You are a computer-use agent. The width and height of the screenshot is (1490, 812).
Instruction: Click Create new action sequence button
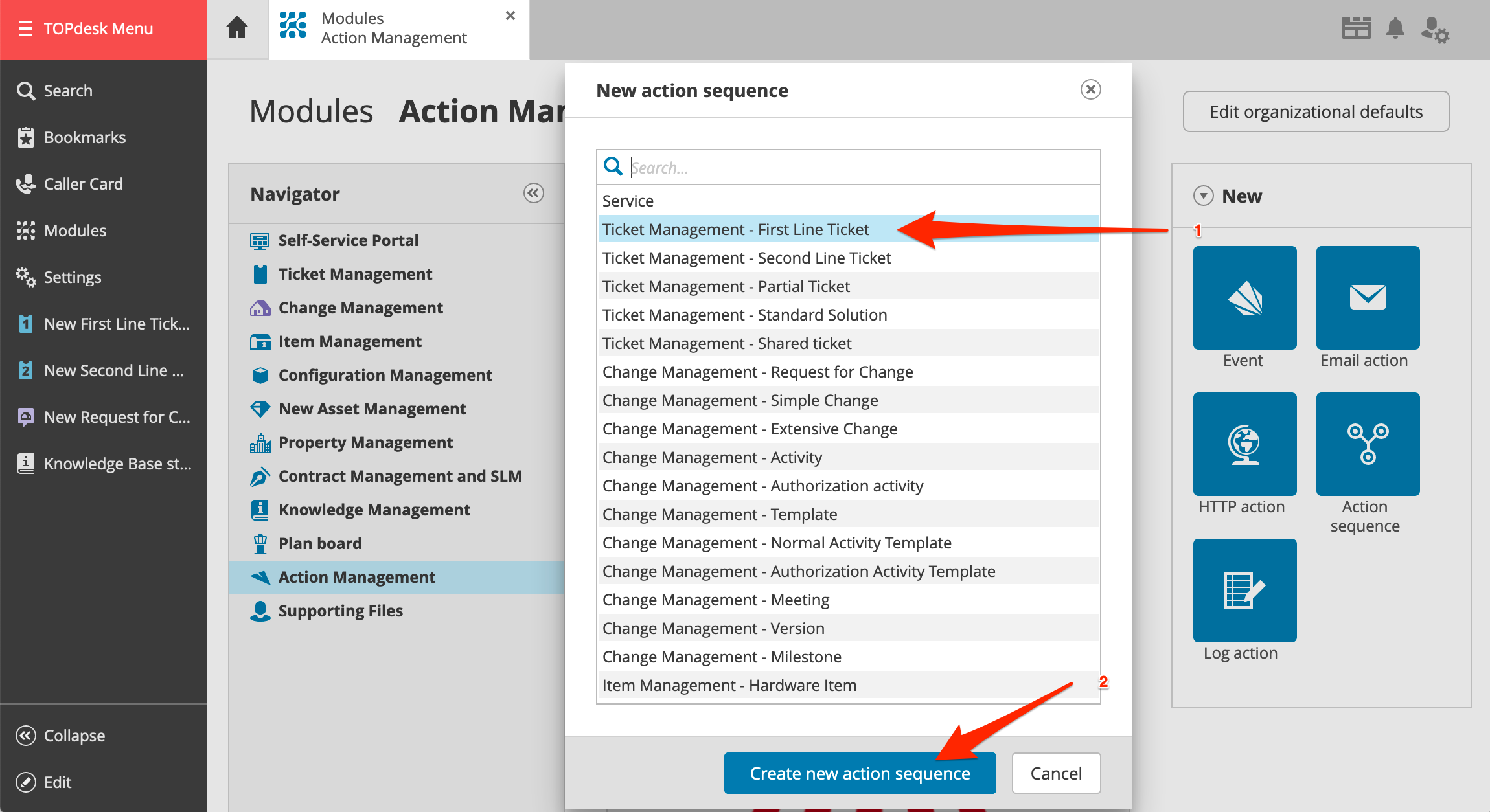(860, 773)
